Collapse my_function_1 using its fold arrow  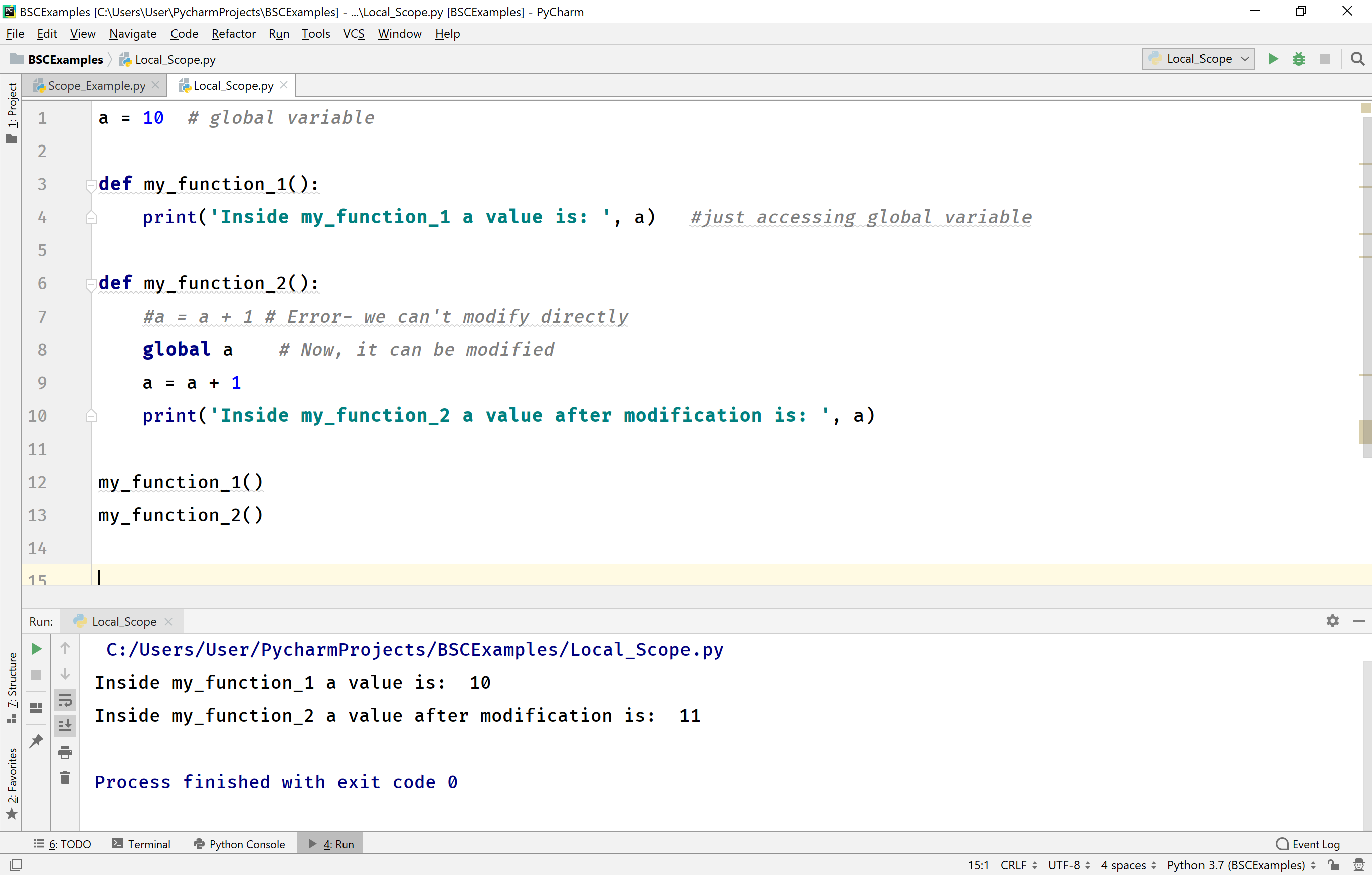tap(91, 184)
